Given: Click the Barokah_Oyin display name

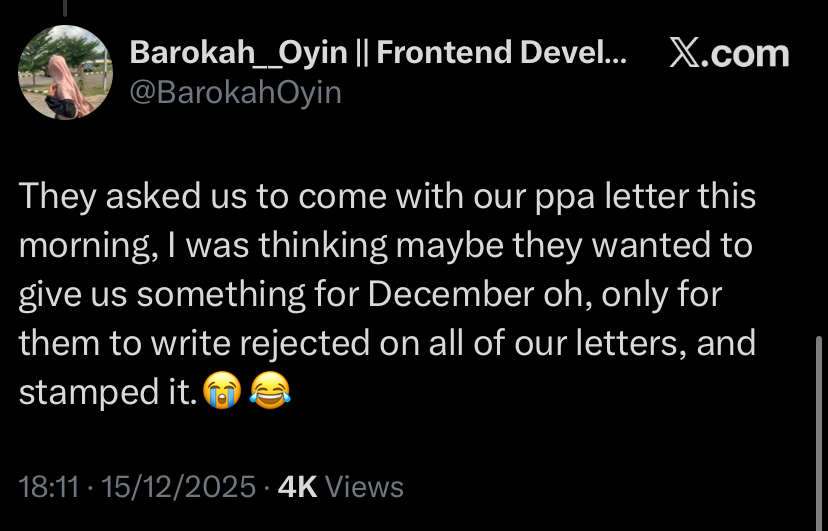Looking at the screenshot, I should tap(246, 54).
